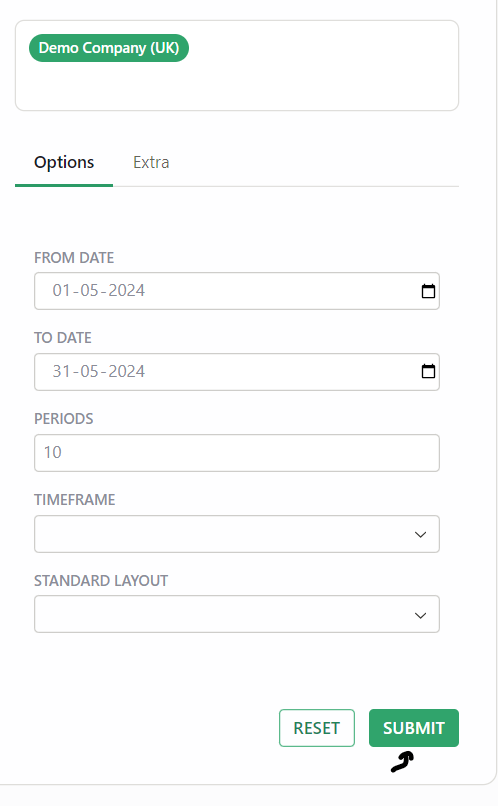Focus the Periods input showing 10
The height and width of the screenshot is (806, 498).
[x=237, y=453]
